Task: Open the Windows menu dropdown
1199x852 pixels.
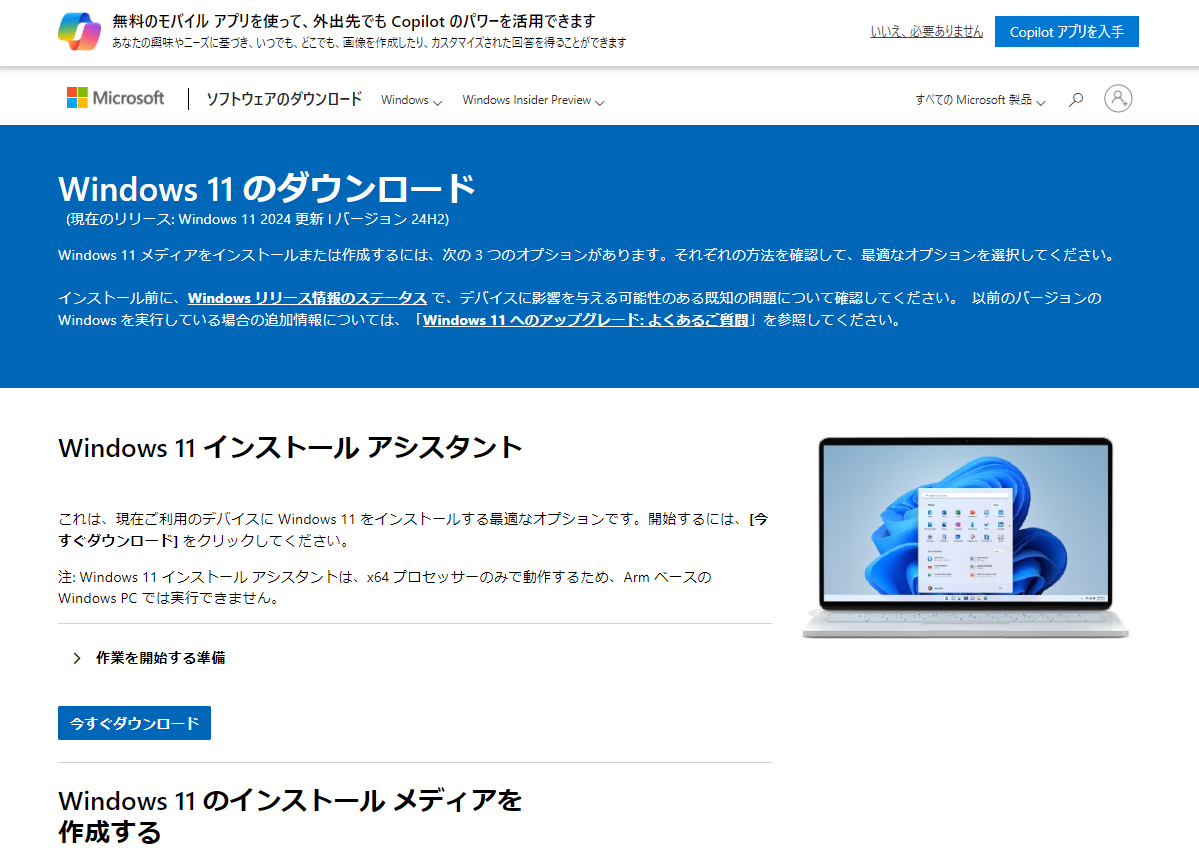Action: click(x=411, y=100)
